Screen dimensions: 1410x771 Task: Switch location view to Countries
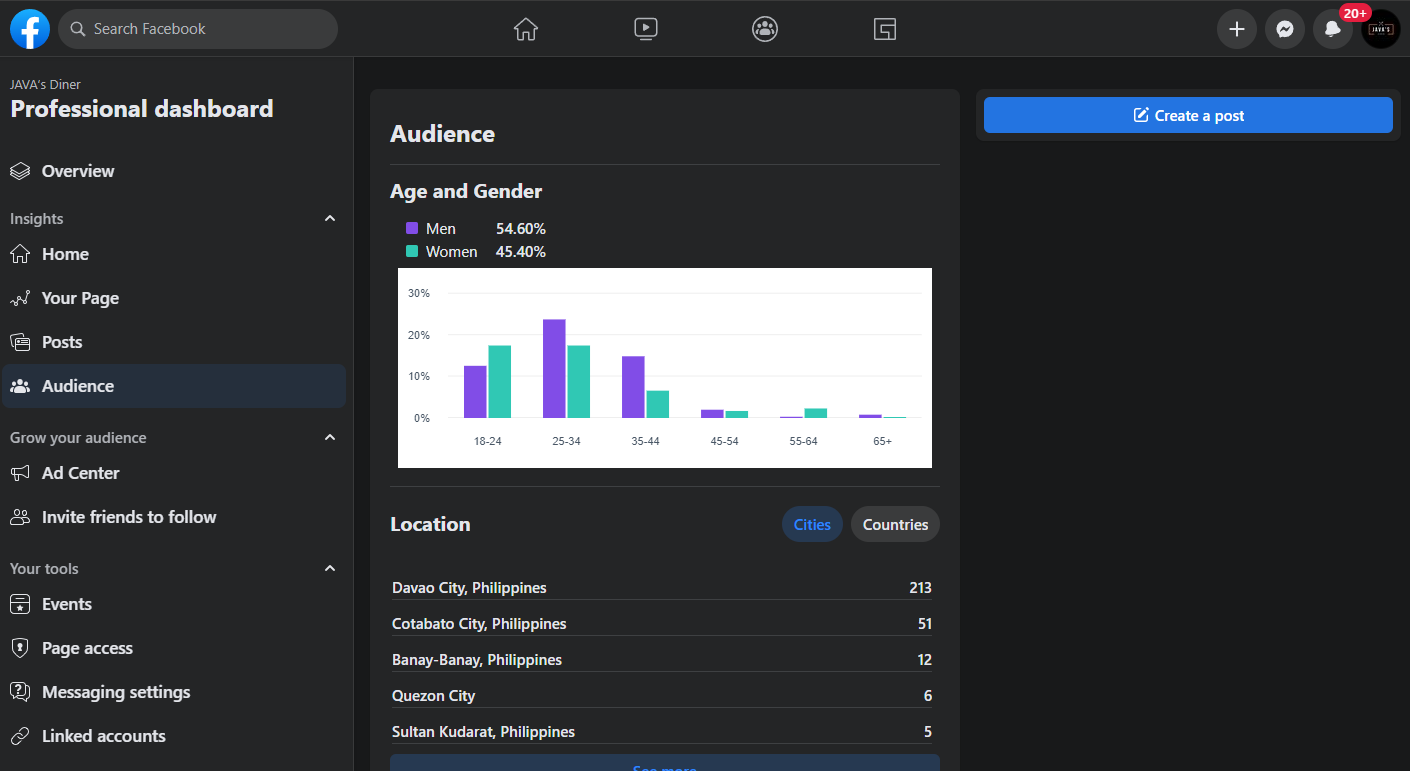[895, 524]
